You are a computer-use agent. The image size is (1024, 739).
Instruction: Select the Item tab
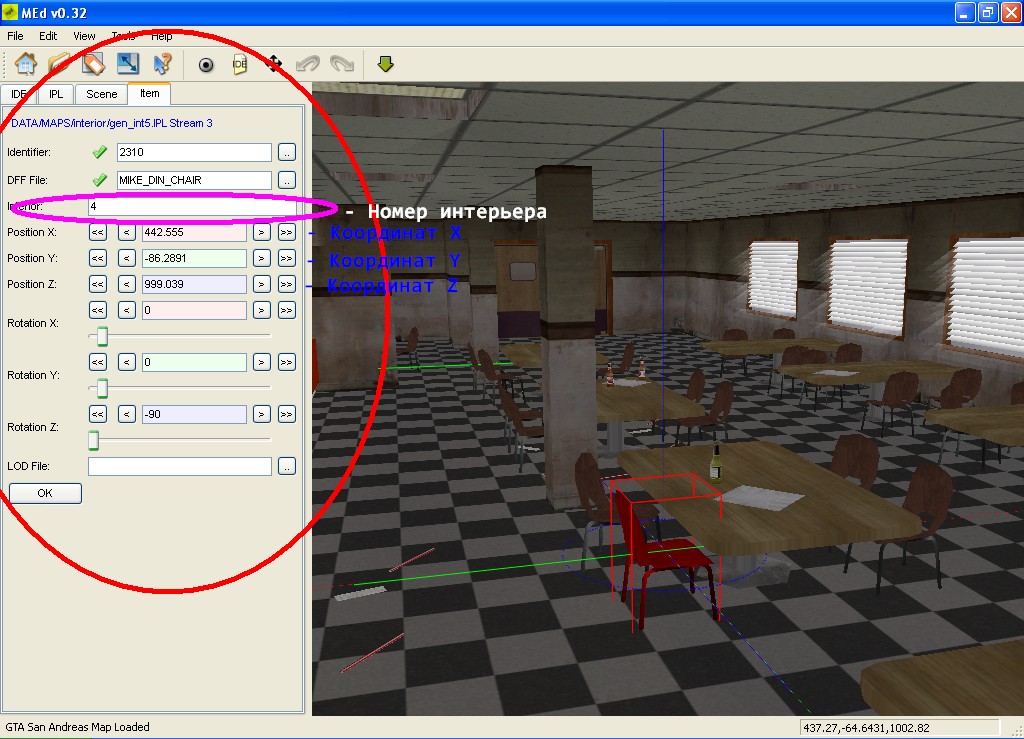[150, 93]
